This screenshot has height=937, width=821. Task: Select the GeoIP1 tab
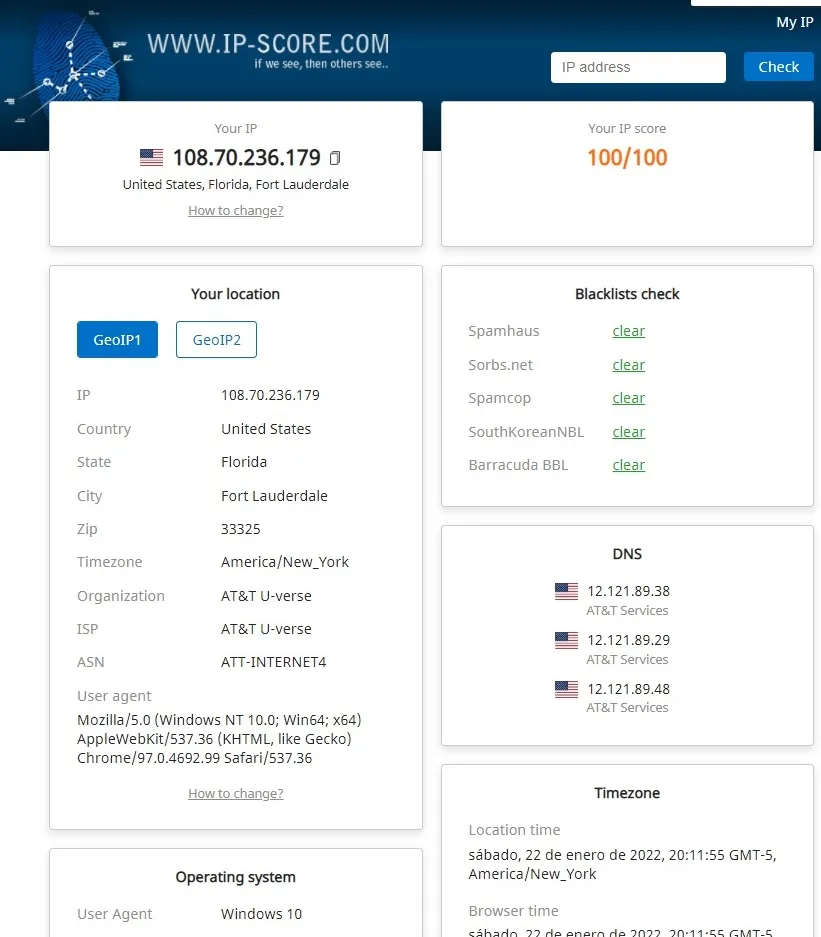coord(117,339)
